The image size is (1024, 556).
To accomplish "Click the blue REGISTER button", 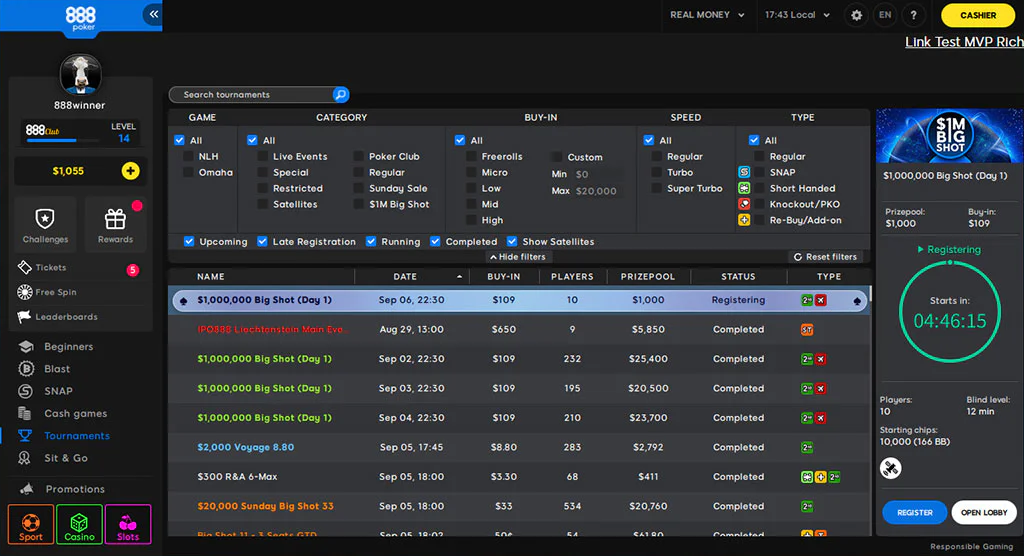I will click(914, 513).
